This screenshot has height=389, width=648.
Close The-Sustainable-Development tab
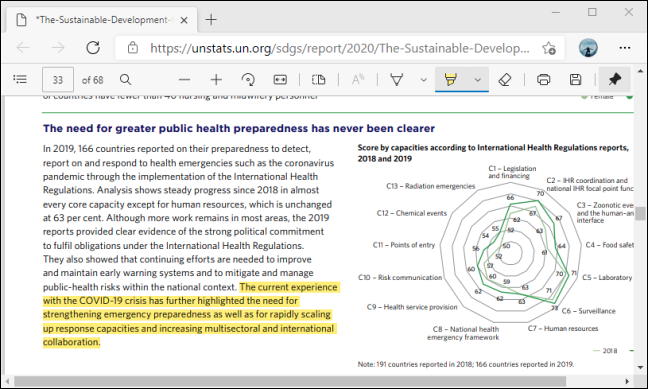point(184,20)
